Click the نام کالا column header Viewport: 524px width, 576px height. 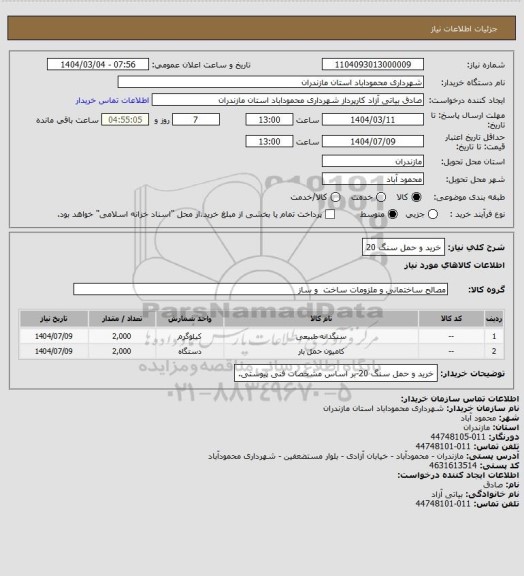pyautogui.click(x=321, y=318)
